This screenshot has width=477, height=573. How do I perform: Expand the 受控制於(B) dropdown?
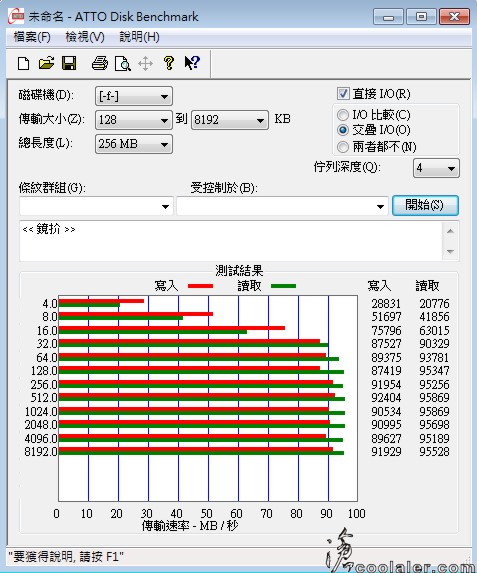[282, 206]
